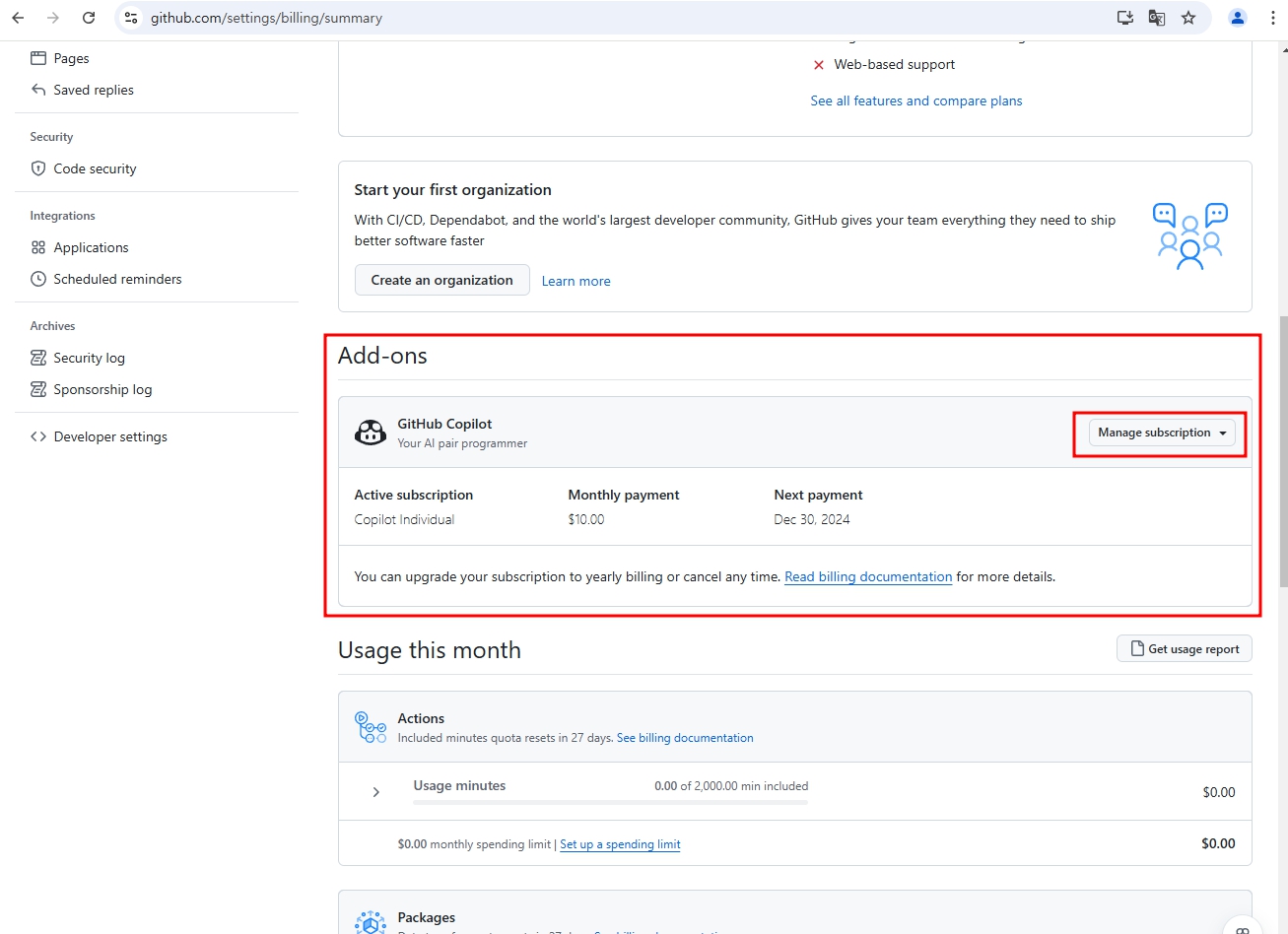This screenshot has height=934, width=1288.
Task: Click See all features and compare plans
Action: point(916,100)
